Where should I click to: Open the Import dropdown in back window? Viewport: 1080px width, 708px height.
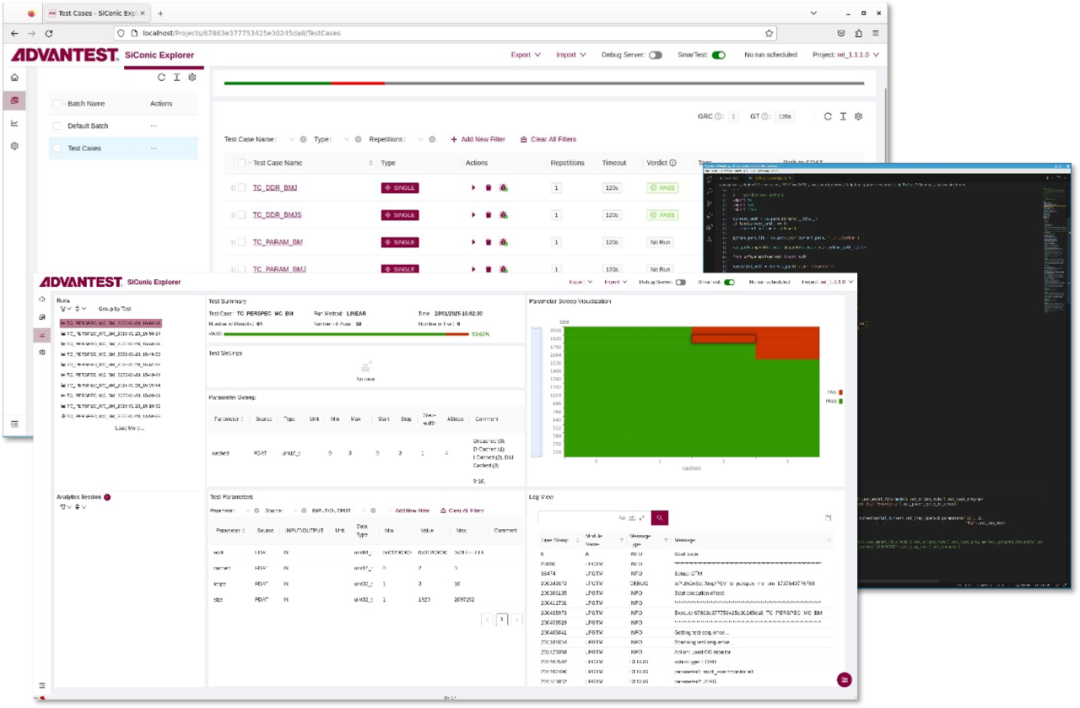(571, 55)
